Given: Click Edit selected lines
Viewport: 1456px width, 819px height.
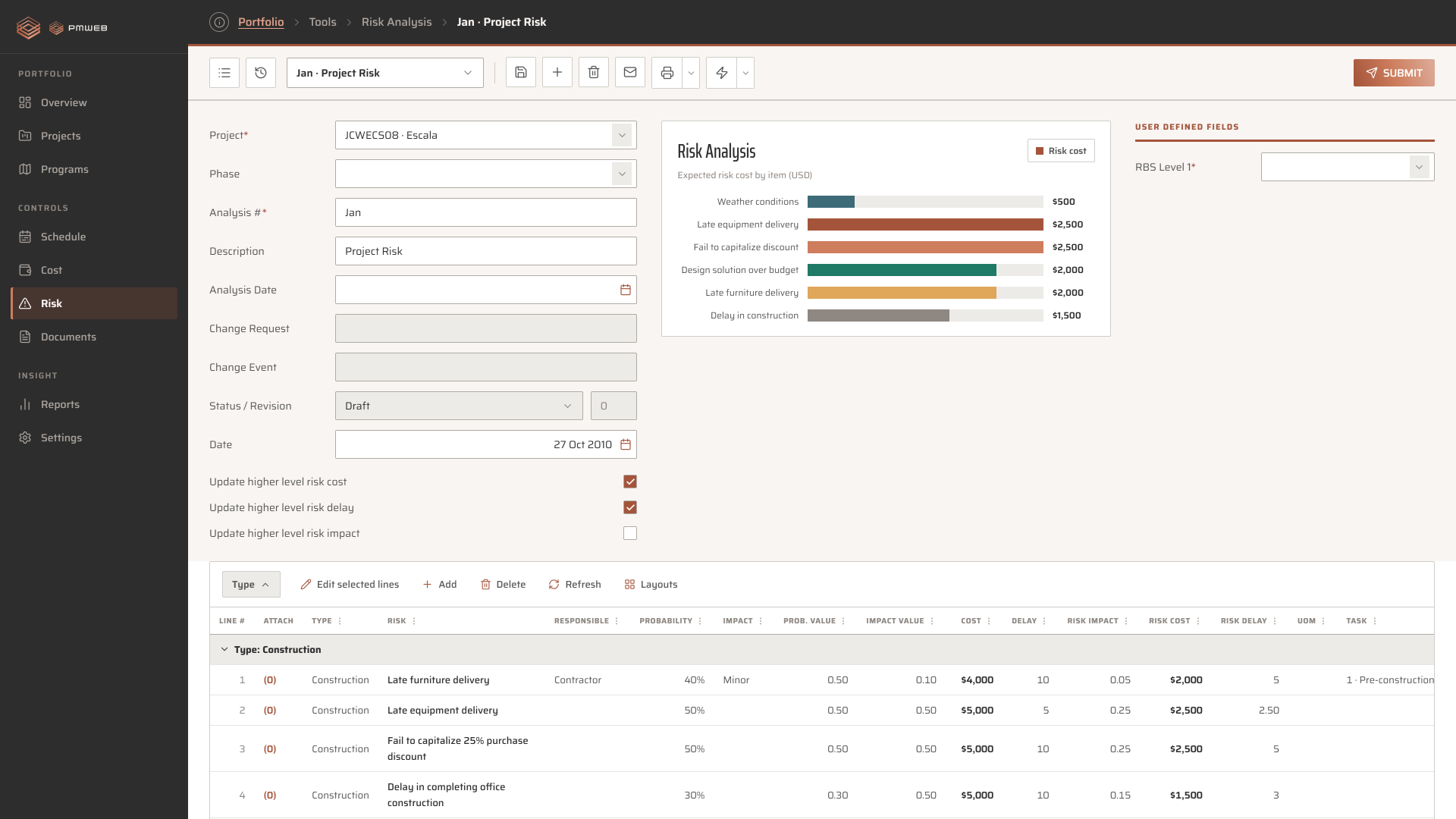Looking at the screenshot, I should click(x=350, y=585).
